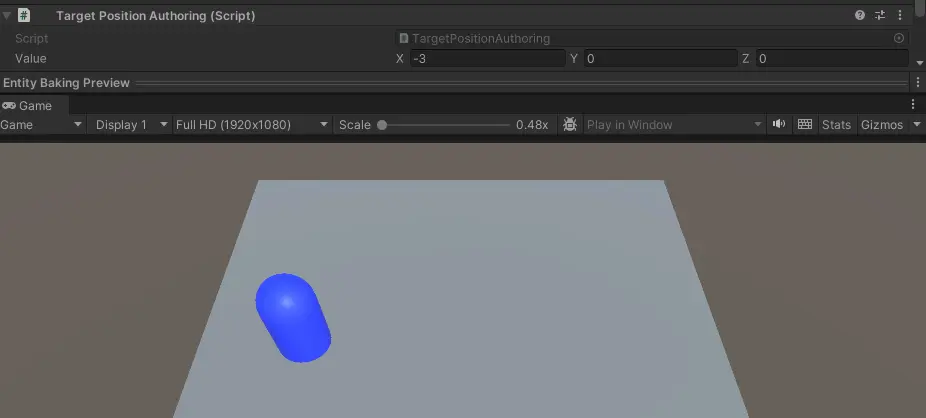Adjust the Scale slider handle
Image resolution: width=926 pixels, height=418 pixels.
pyautogui.click(x=382, y=125)
